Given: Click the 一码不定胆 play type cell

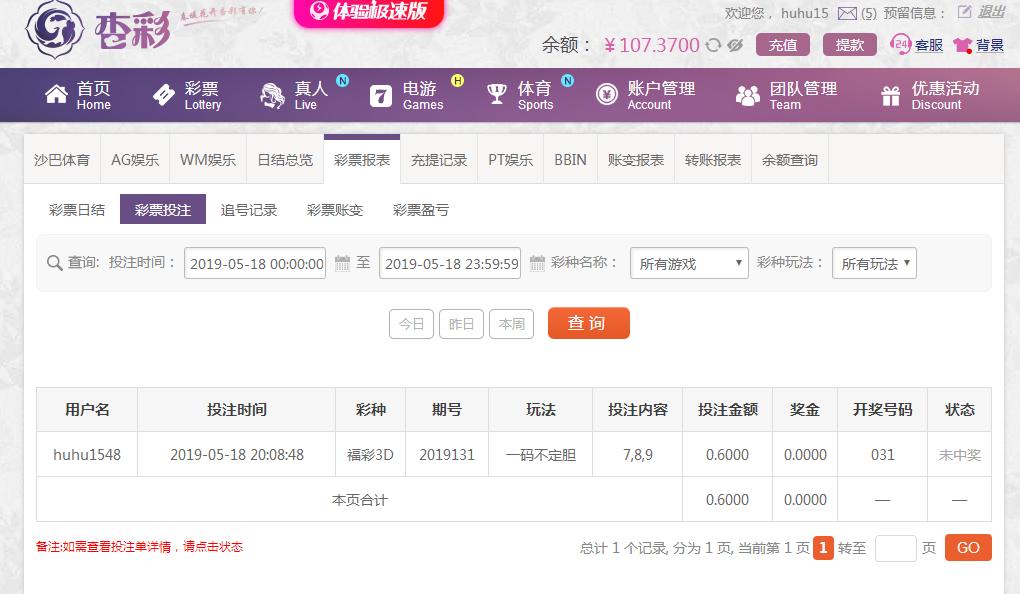Looking at the screenshot, I should [x=541, y=455].
